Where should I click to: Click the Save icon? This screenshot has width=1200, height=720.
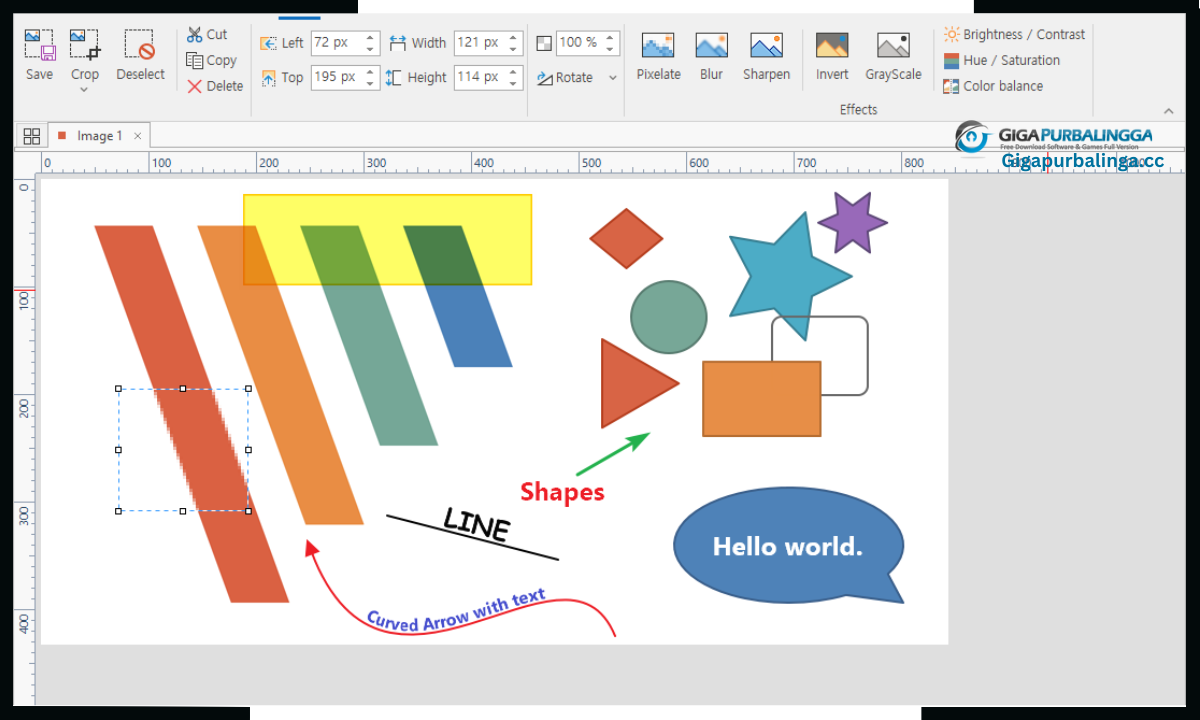point(39,45)
